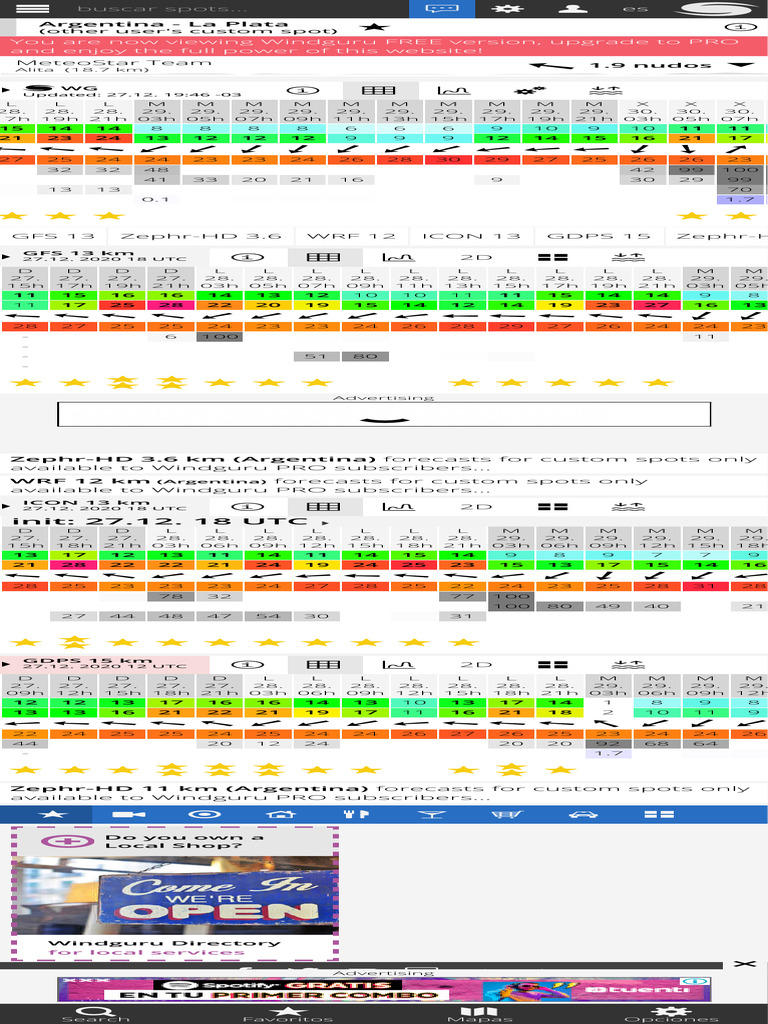This screenshot has width=768, height=1024.
Task: Open spot info icon beside Argentina - La Plata
Action: 741,27
